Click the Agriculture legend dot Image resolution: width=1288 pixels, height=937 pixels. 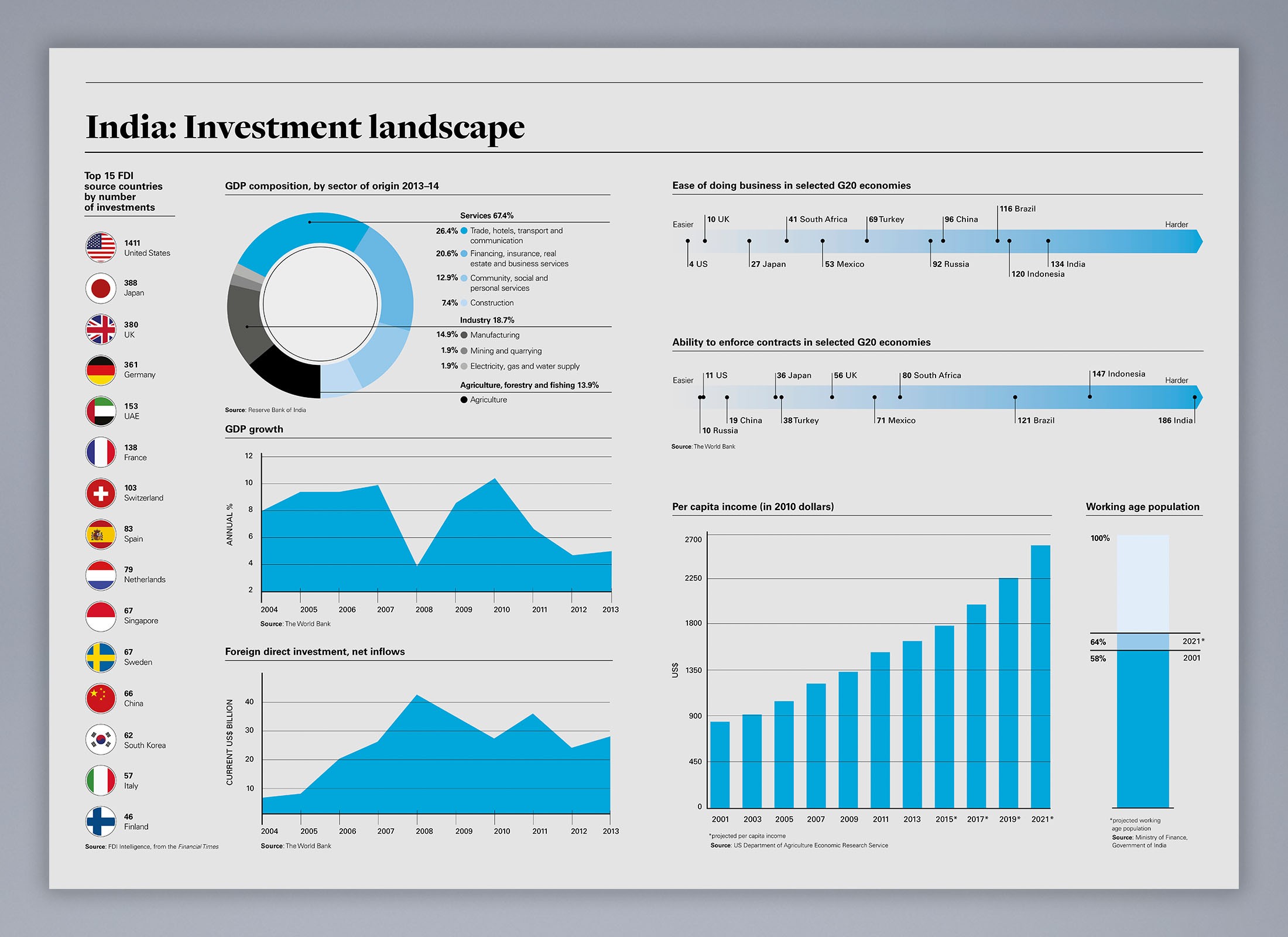click(464, 400)
